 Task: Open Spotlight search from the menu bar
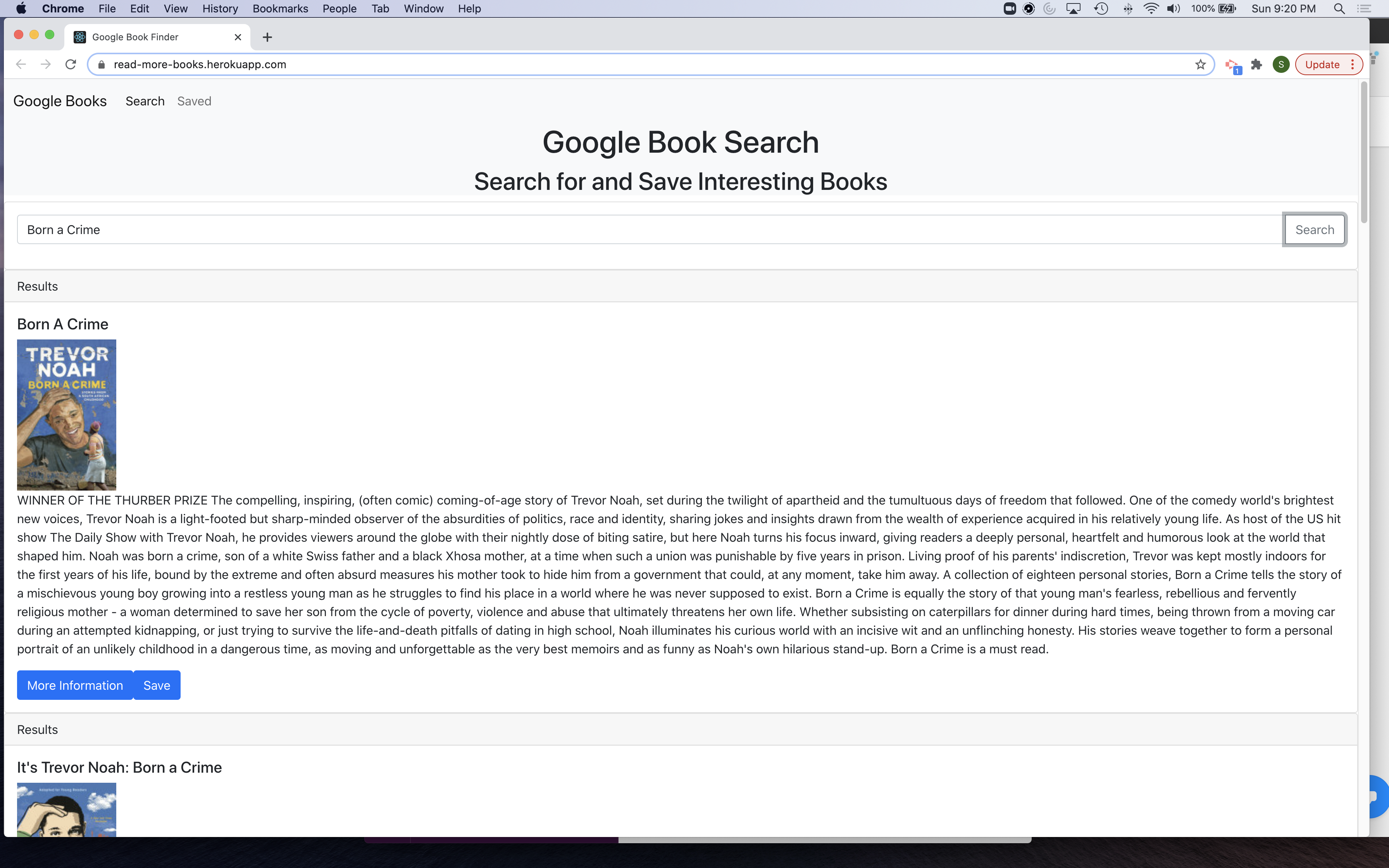tap(1340, 8)
